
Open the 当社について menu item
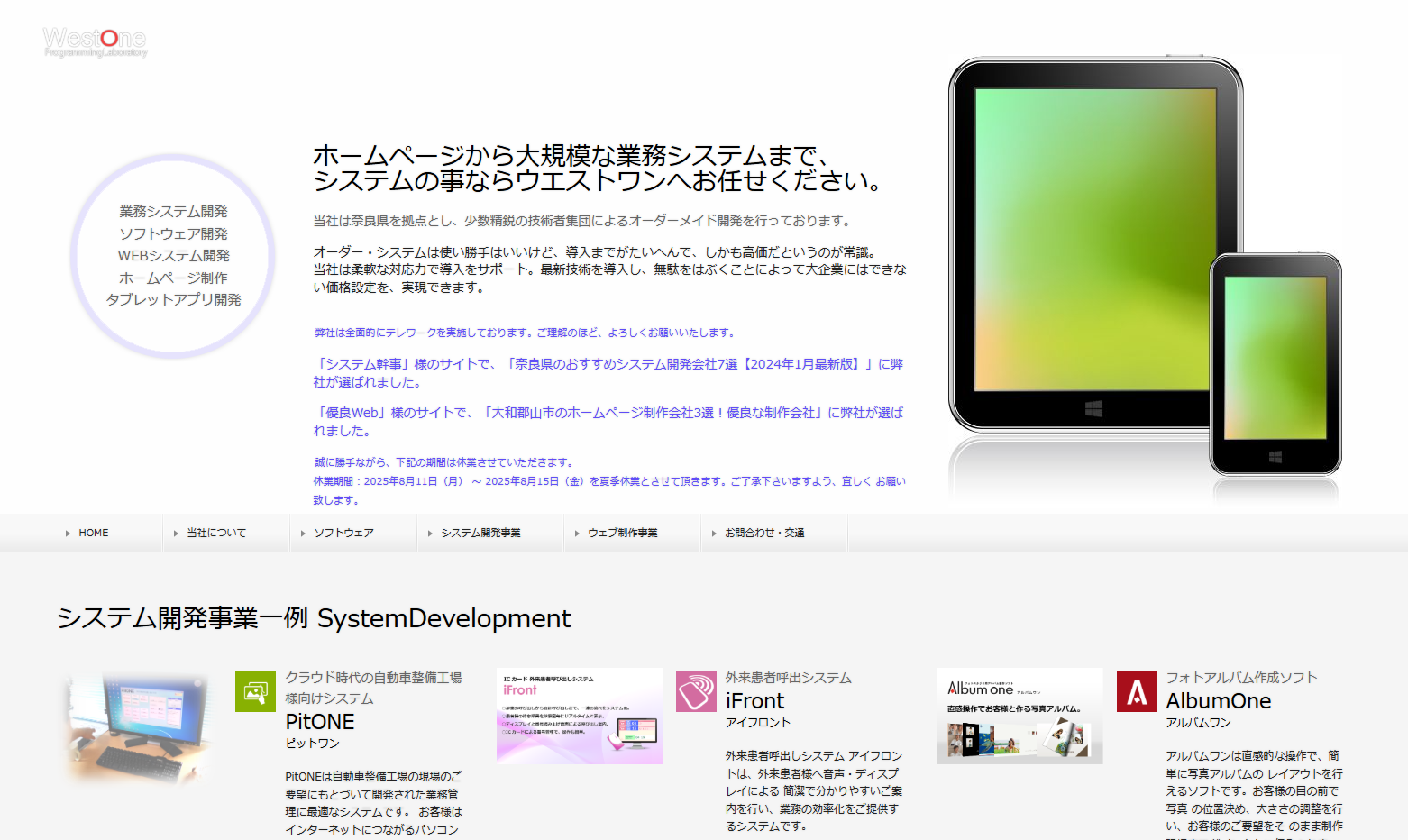tap(216, 534)
